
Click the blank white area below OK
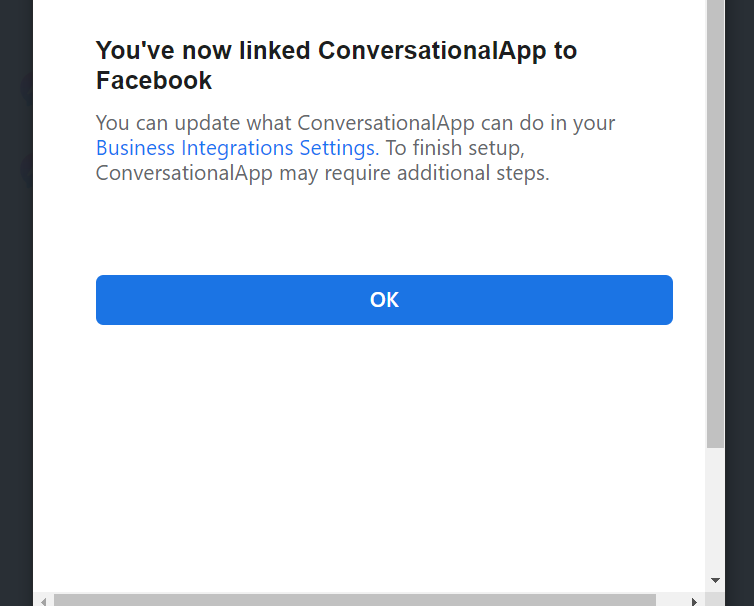[x=384, y=450]
